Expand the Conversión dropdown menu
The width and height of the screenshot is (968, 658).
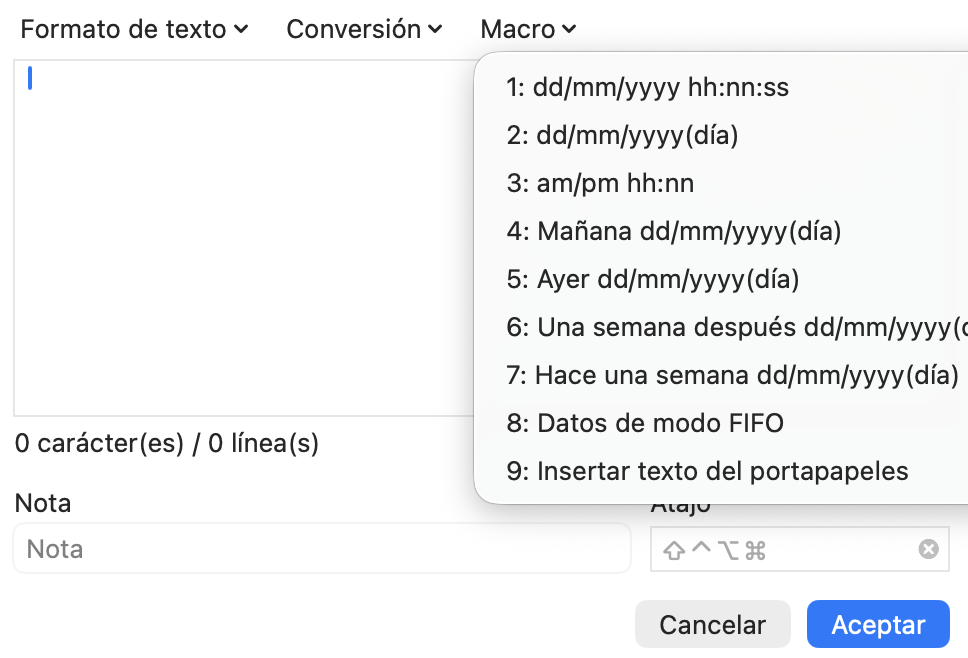pos(364,29)
